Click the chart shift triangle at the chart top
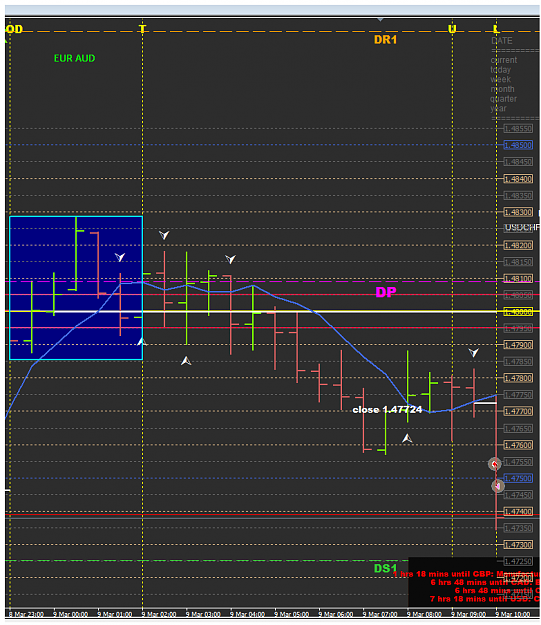This screenshot has height=625, width=541. coord(381,19)
